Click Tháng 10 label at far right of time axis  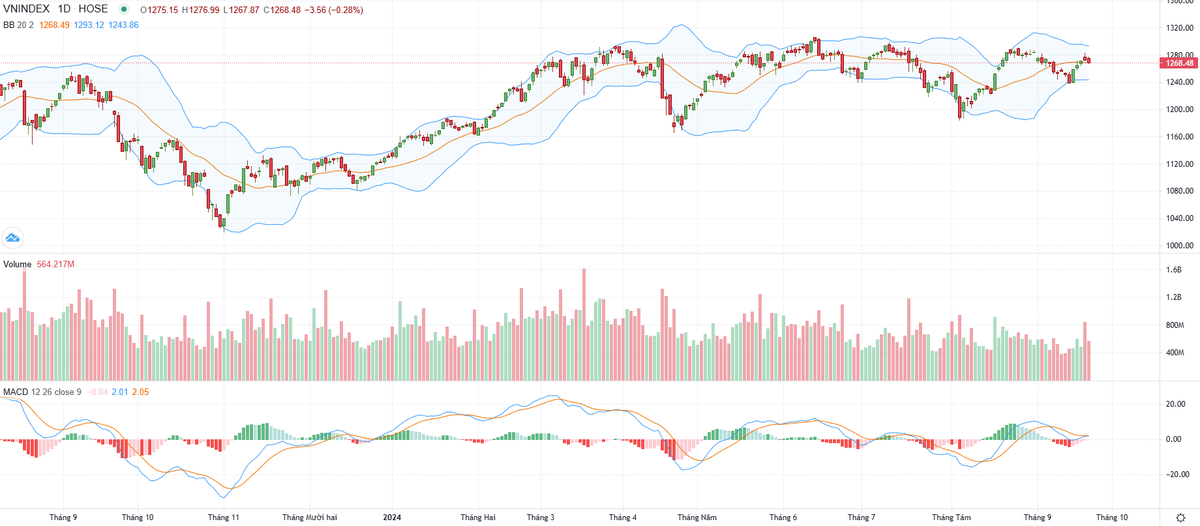pos(1111,517)
